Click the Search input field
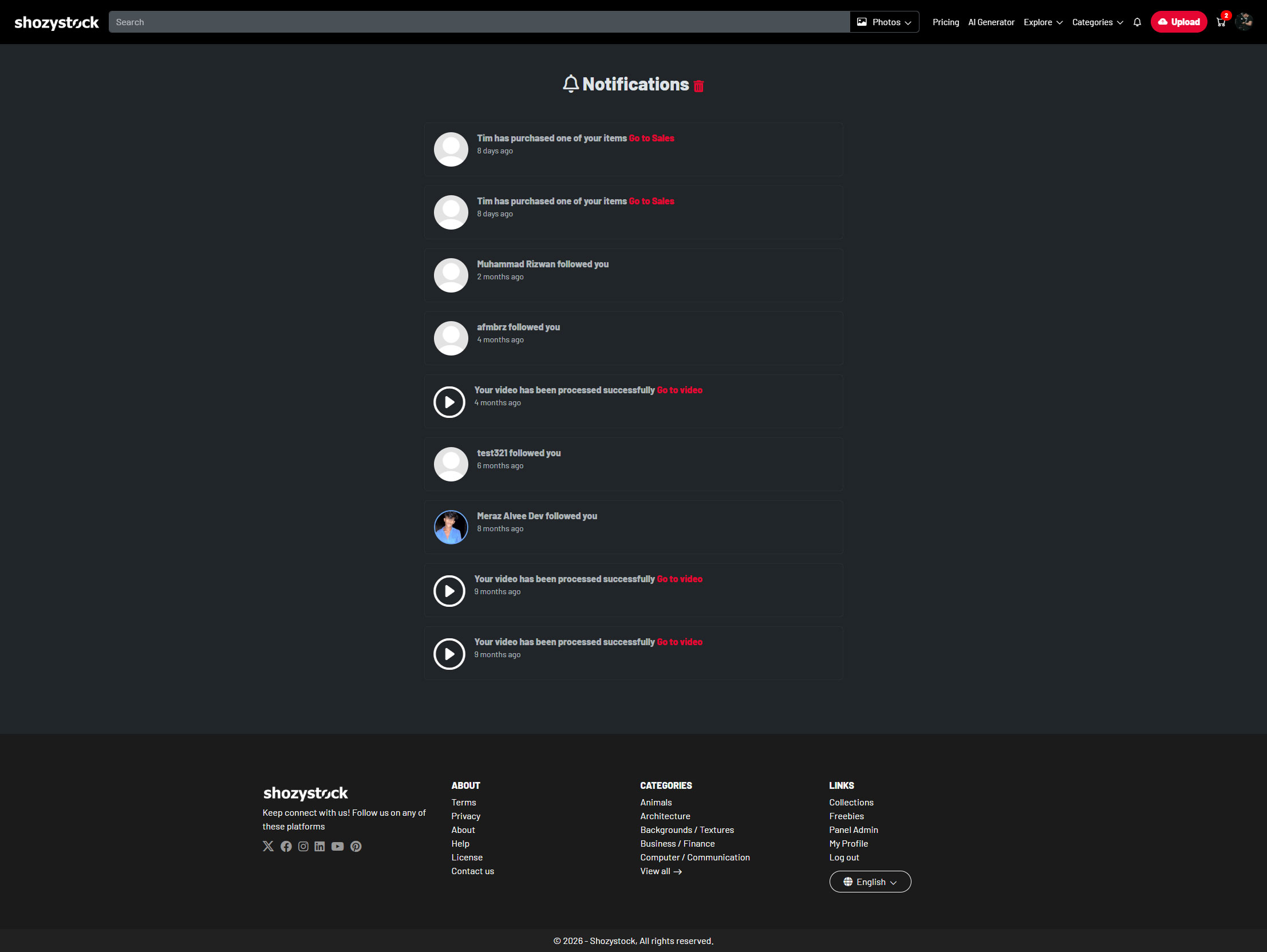The width and height of the screenshot is (1267, 952). (478, 22)
